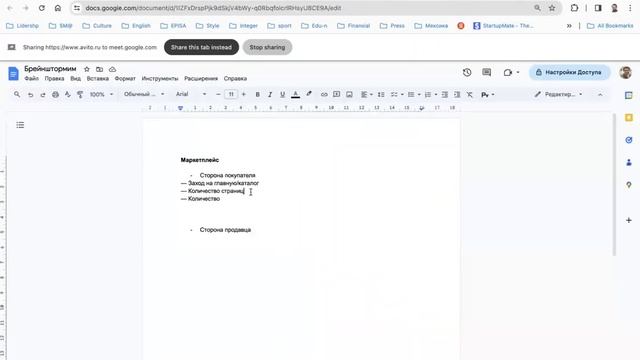
Task: Open the Инструменты menu
Action: (160, 78)
